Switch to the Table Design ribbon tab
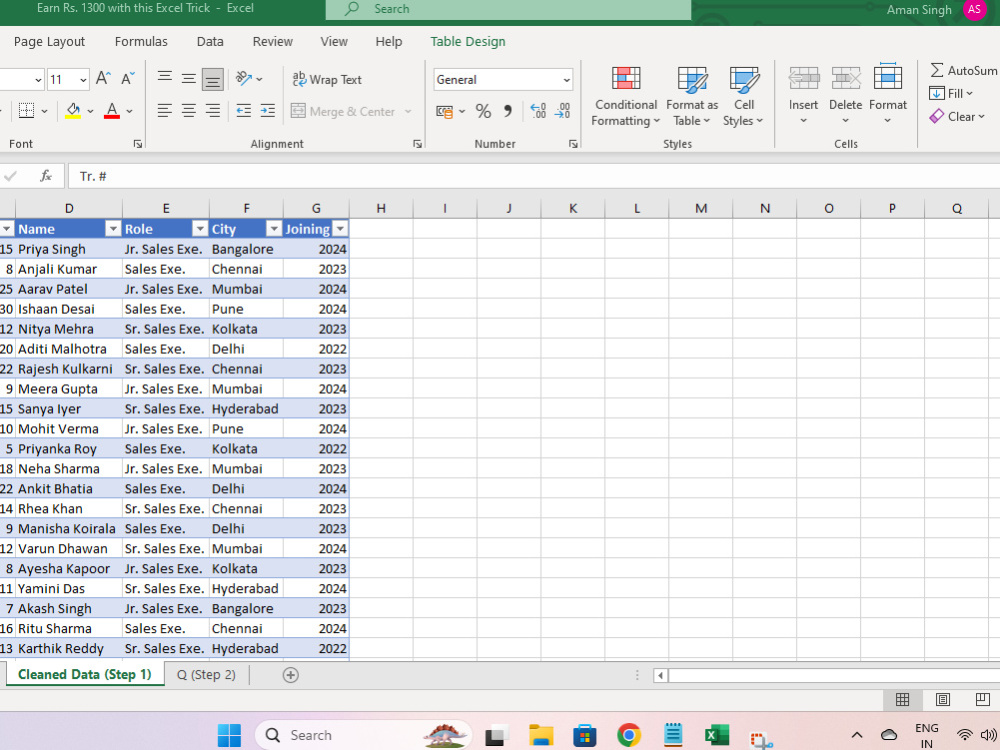This screenshot has width=1000, height=750. point(467,41)
